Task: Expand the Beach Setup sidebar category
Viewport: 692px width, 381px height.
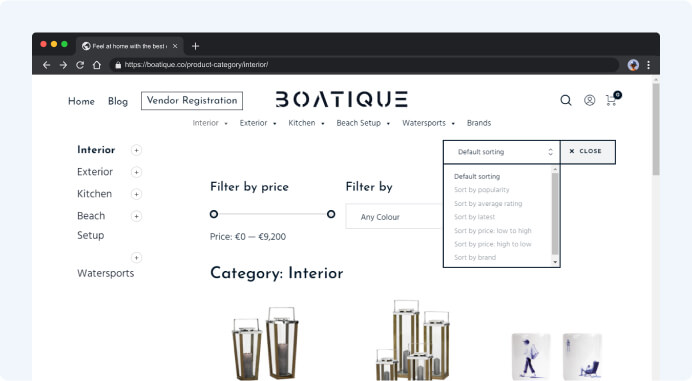Action: point(136,216)
